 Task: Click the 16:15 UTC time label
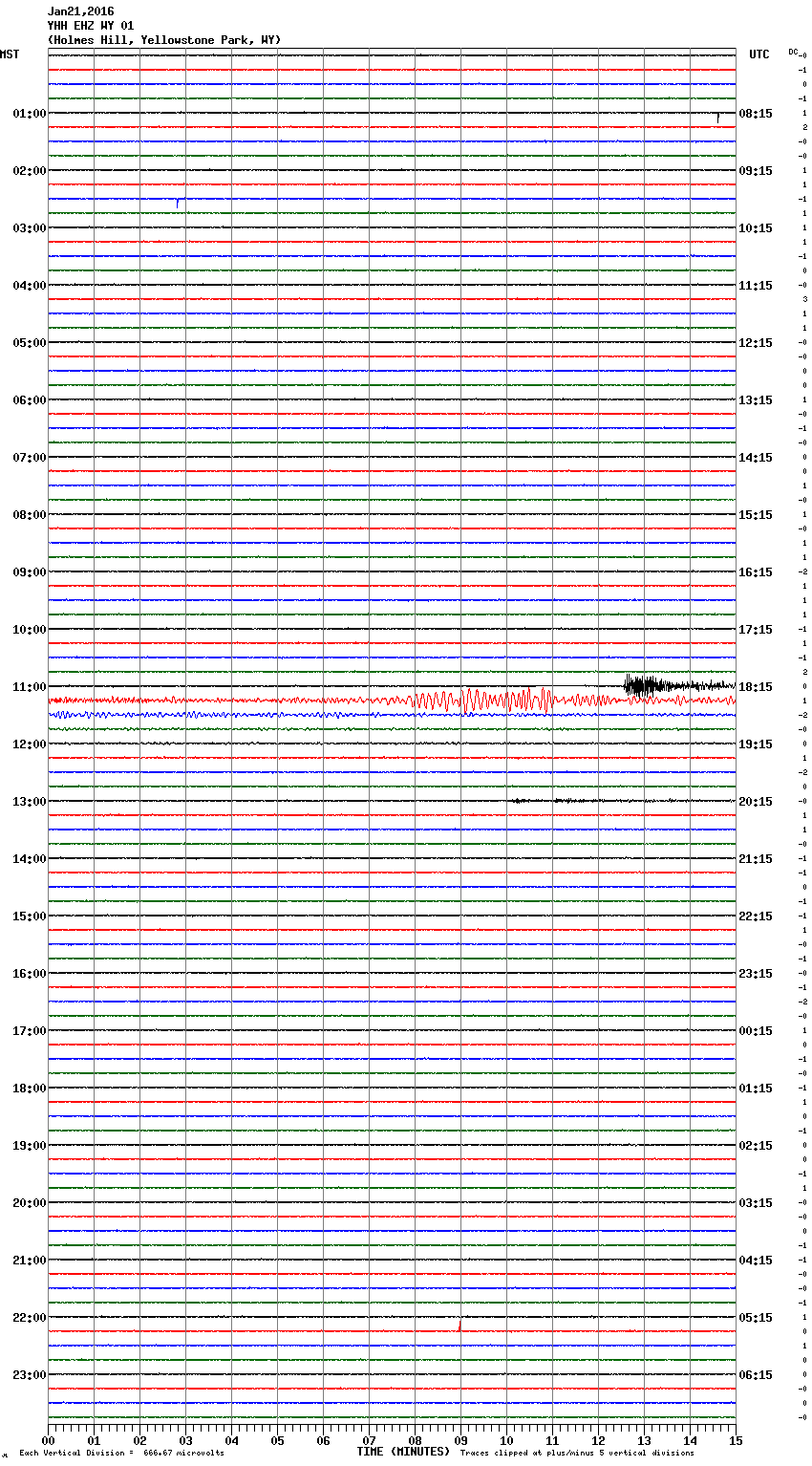(x=756, y=572)
